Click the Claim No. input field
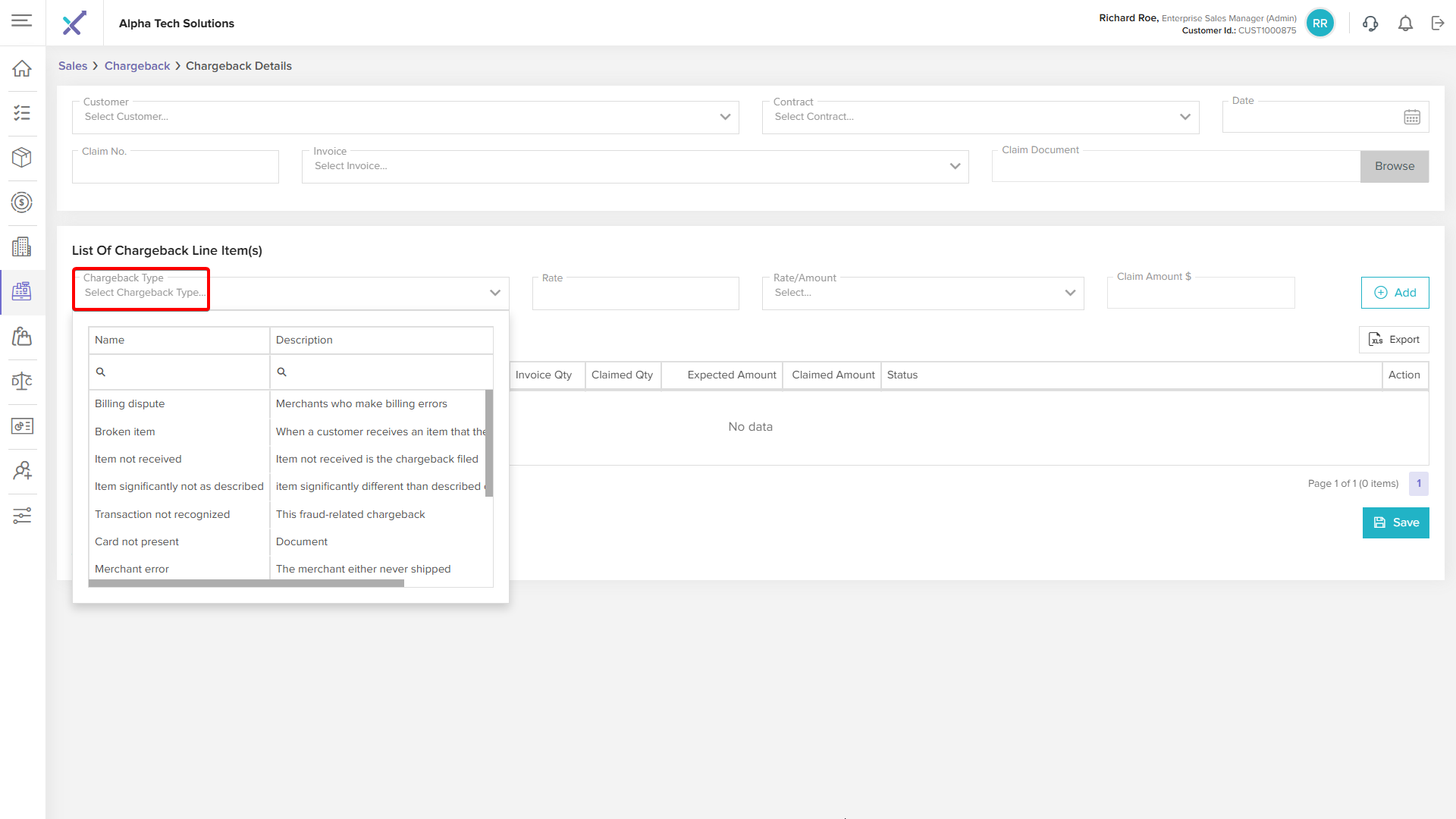1456x819 pixels. pos(175,168)
